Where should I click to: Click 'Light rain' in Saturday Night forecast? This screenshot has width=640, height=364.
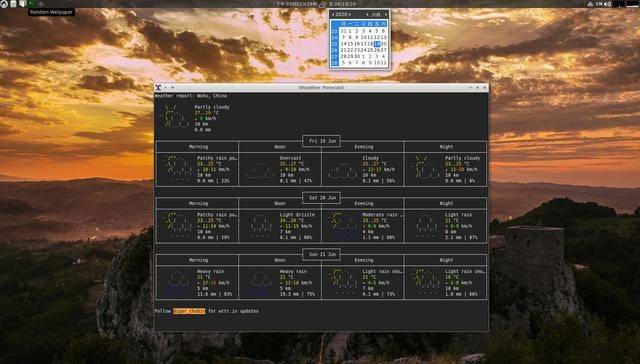click(x=458, y=215)
